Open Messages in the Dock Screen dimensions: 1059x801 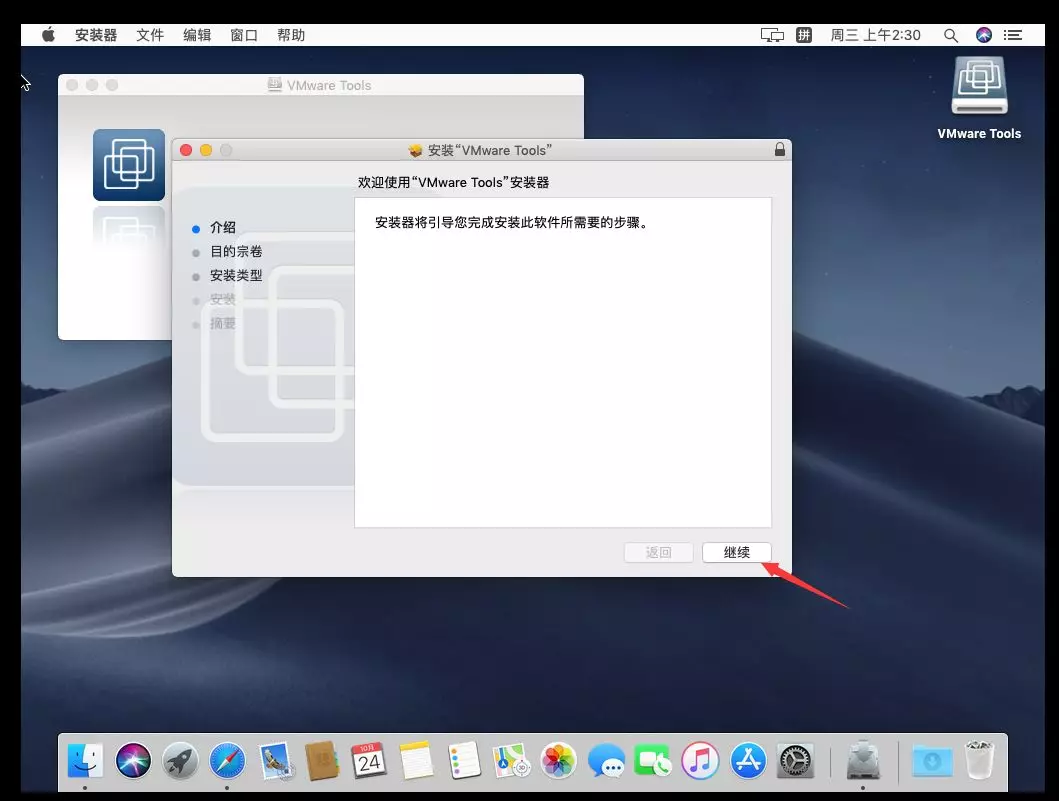(x=606, y=760)
